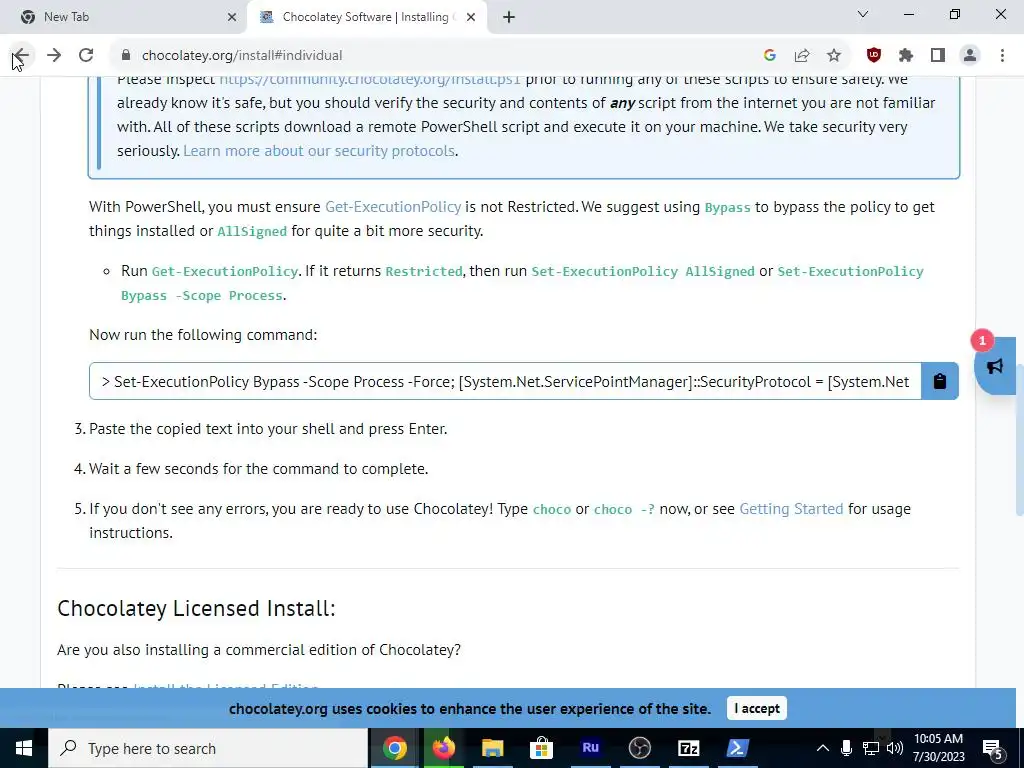Select the Chocolatey Software tab

point(365,17)
